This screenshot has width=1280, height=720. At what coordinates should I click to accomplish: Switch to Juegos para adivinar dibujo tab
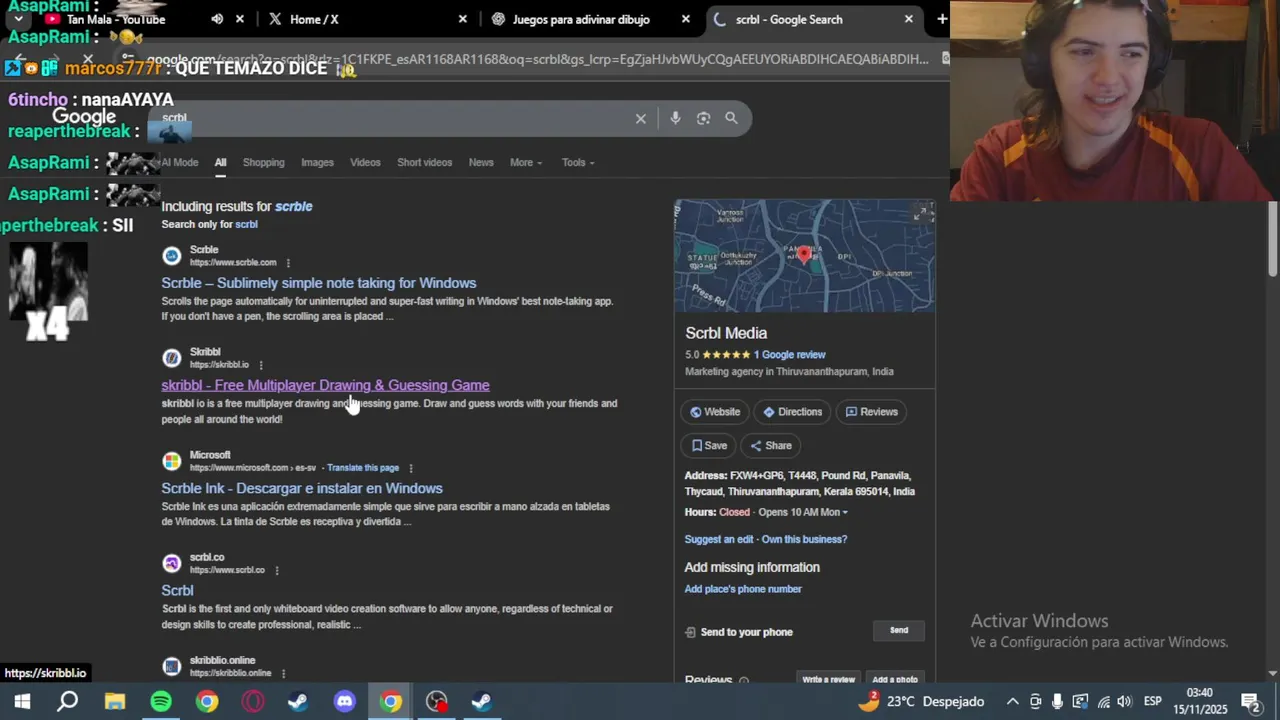click(581, 19)
